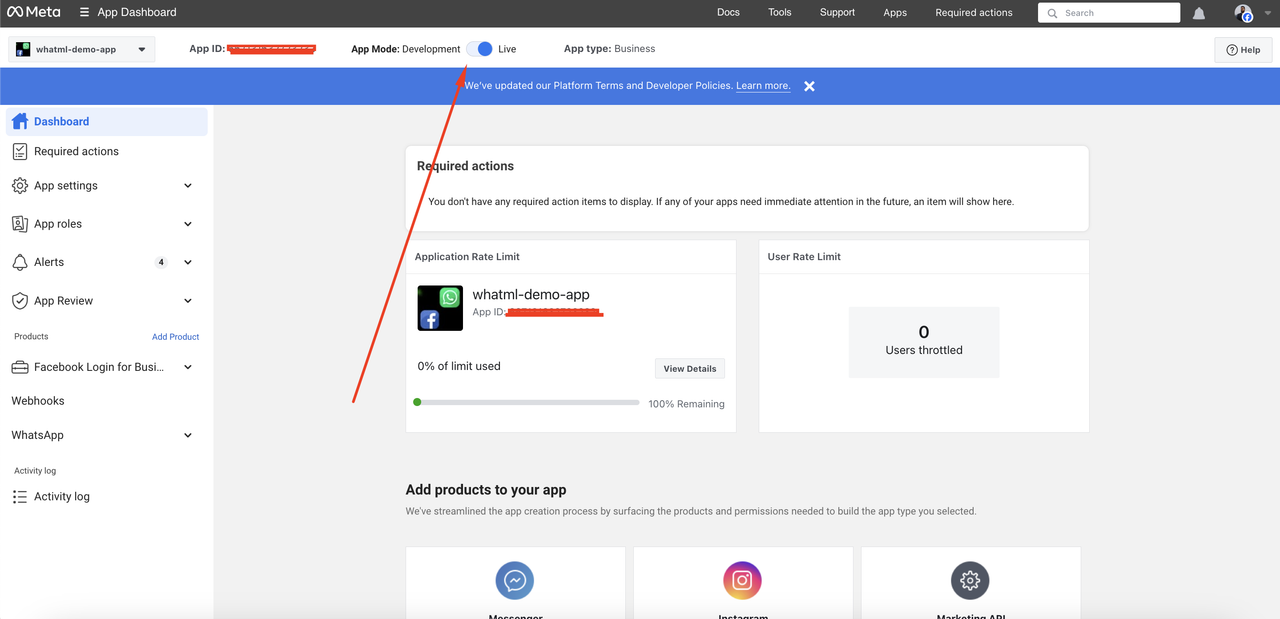
Task: Click the Application Rate Limit heading
Action: (467, 257)
